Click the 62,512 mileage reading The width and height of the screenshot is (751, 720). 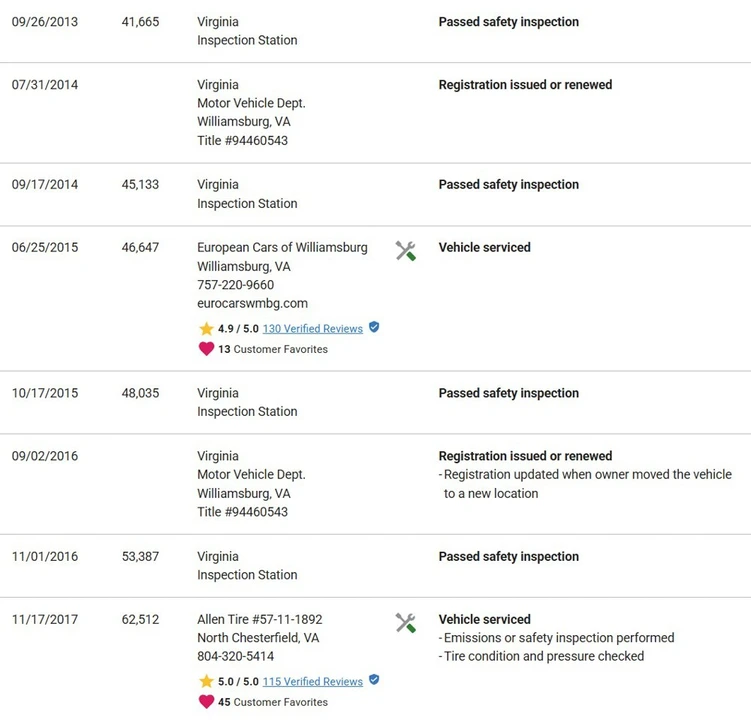pos(140,619)
